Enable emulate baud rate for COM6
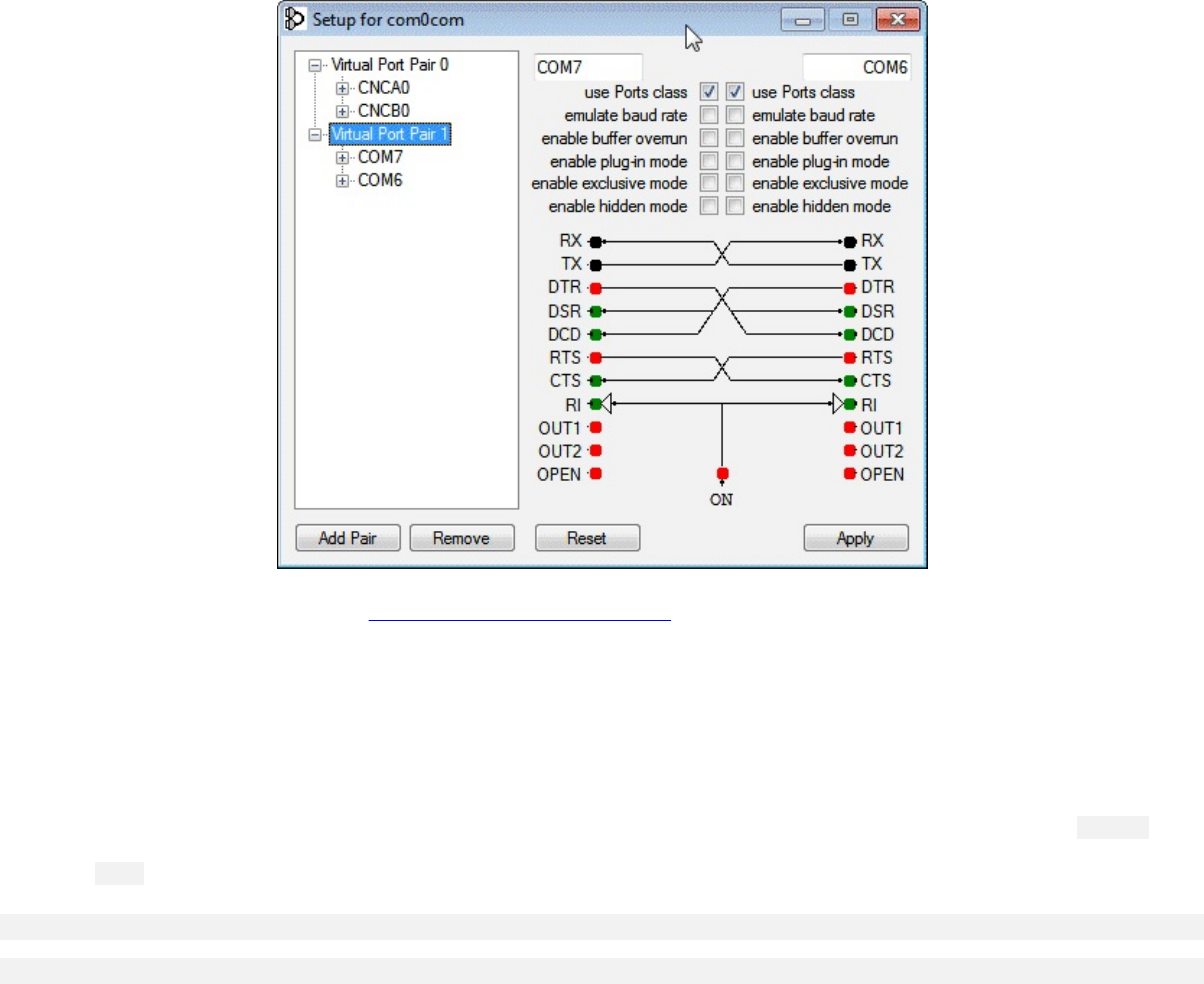The image size is (1204, 984). (735, 115)
